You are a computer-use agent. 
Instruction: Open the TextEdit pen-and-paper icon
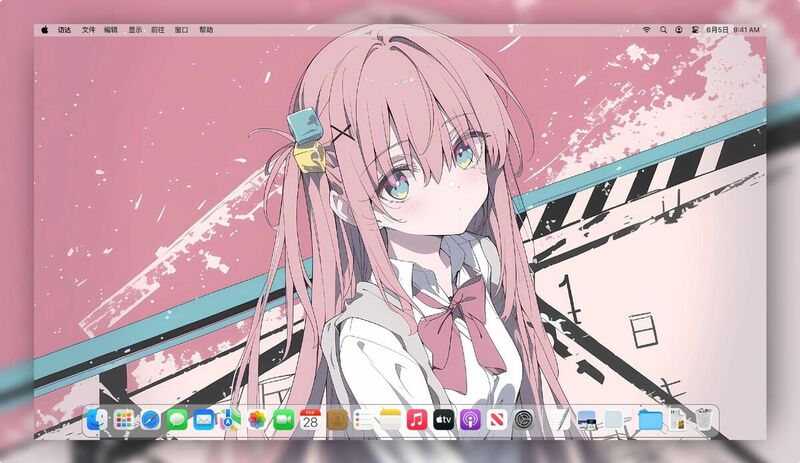(560, 420)
